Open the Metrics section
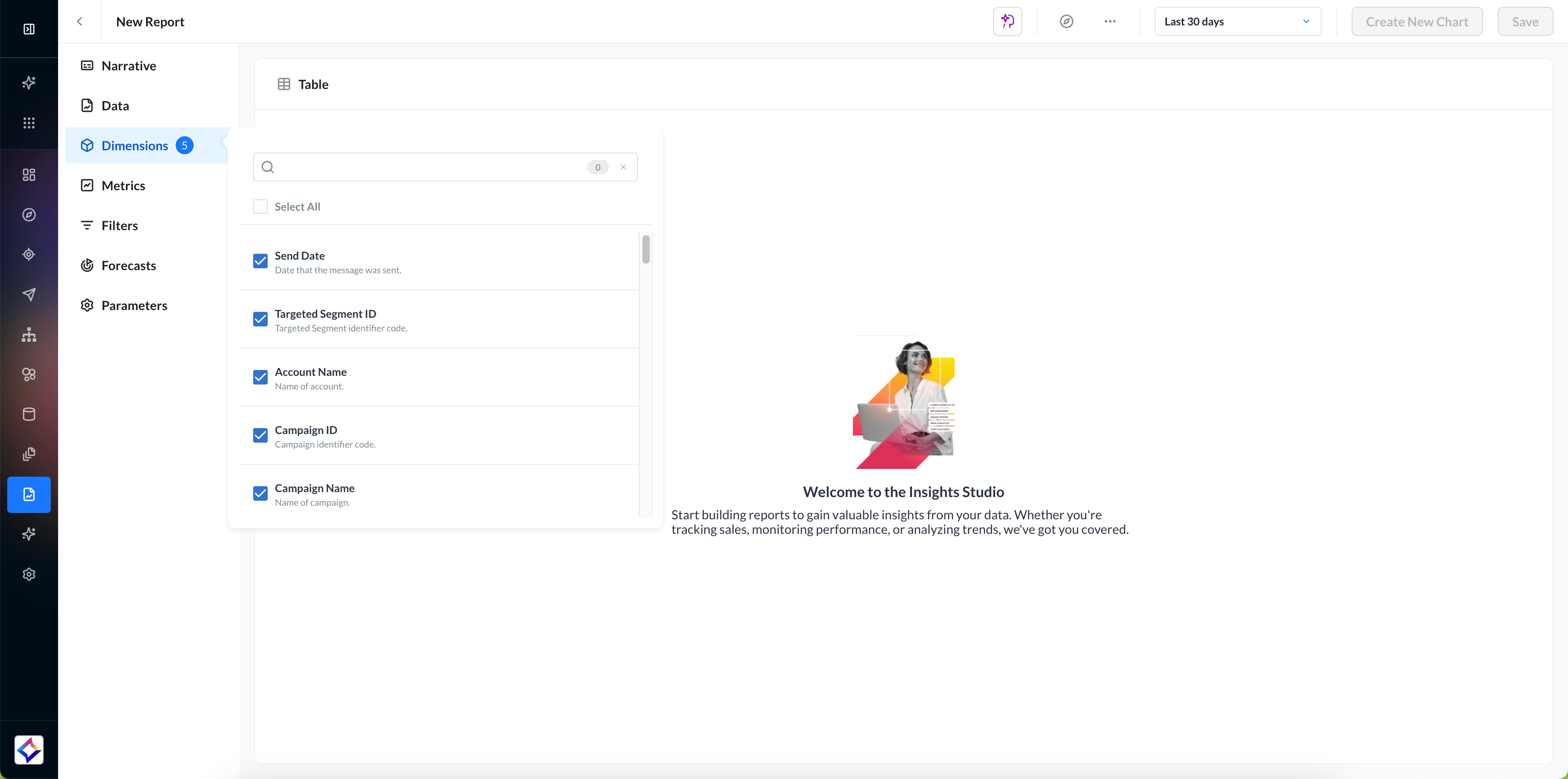The width and height of the screenshot is (1568, 779). point(123,185)
